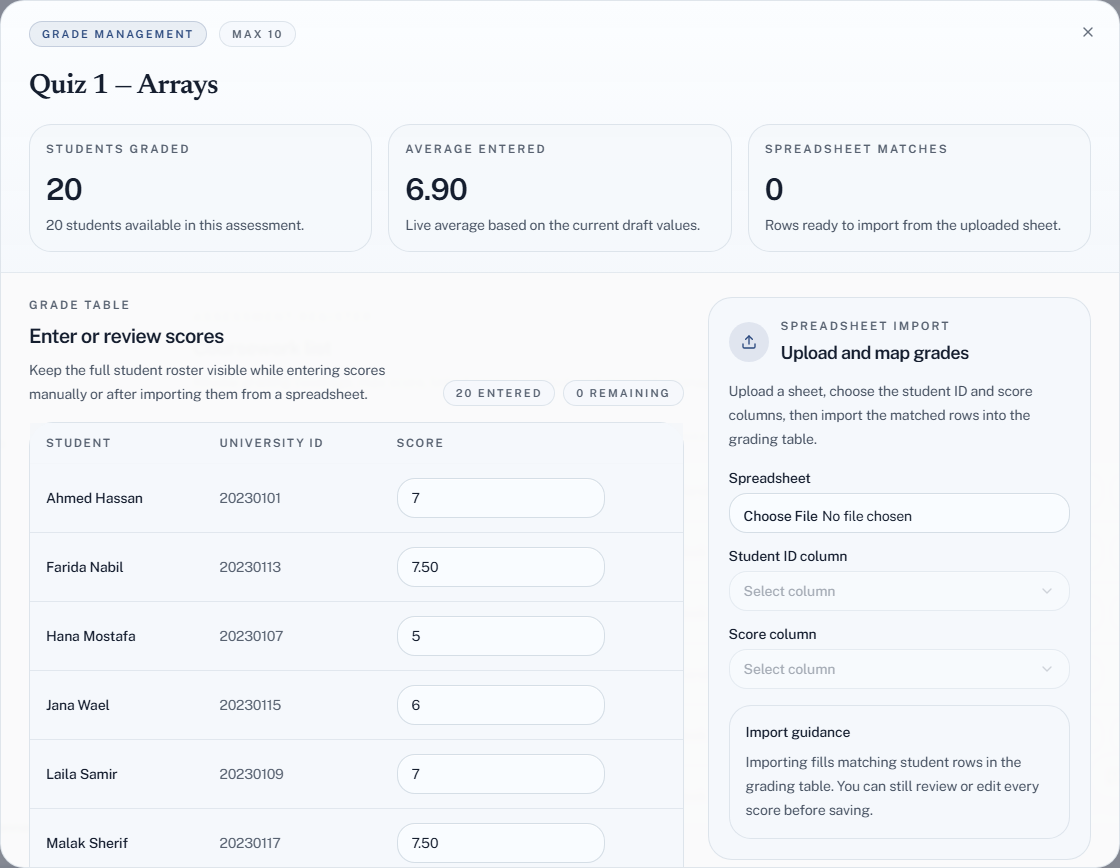The width and height of the screenshot is (1120, 868).
Task: Select the Jana Wael student name
Action: (x=78, y=705)
